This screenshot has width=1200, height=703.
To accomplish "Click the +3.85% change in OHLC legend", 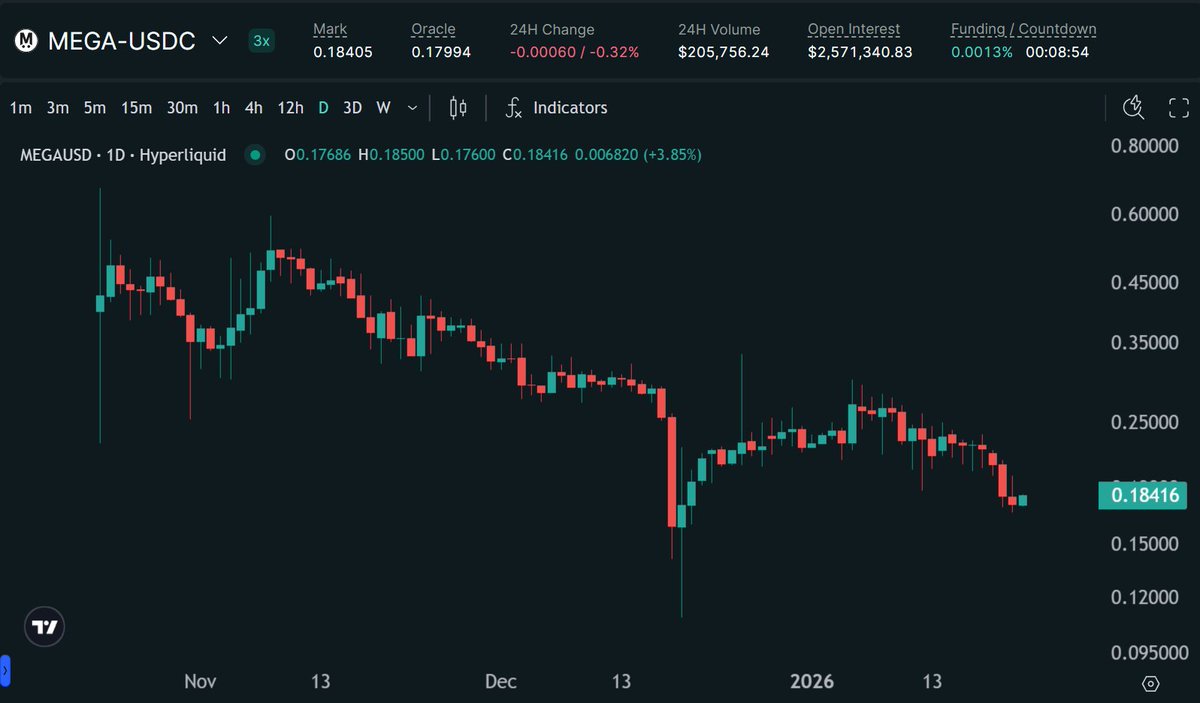I will [672, 155].
